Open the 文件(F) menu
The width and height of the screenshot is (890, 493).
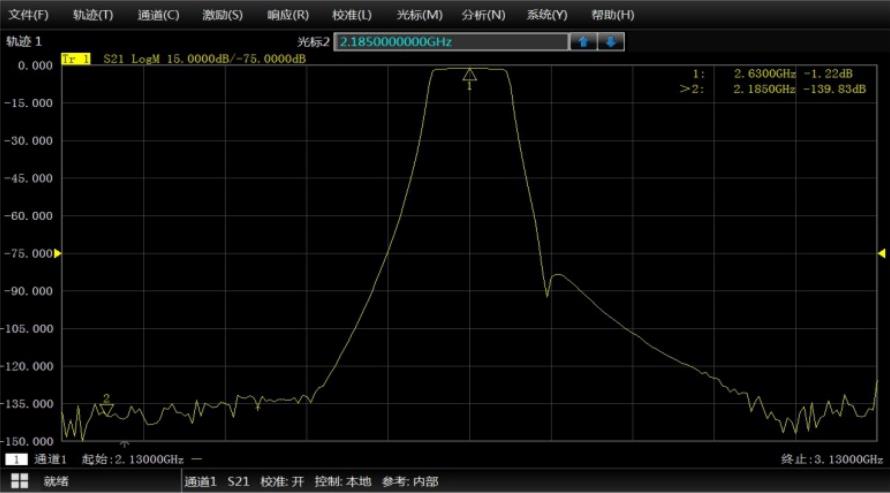tap(28, 15)
